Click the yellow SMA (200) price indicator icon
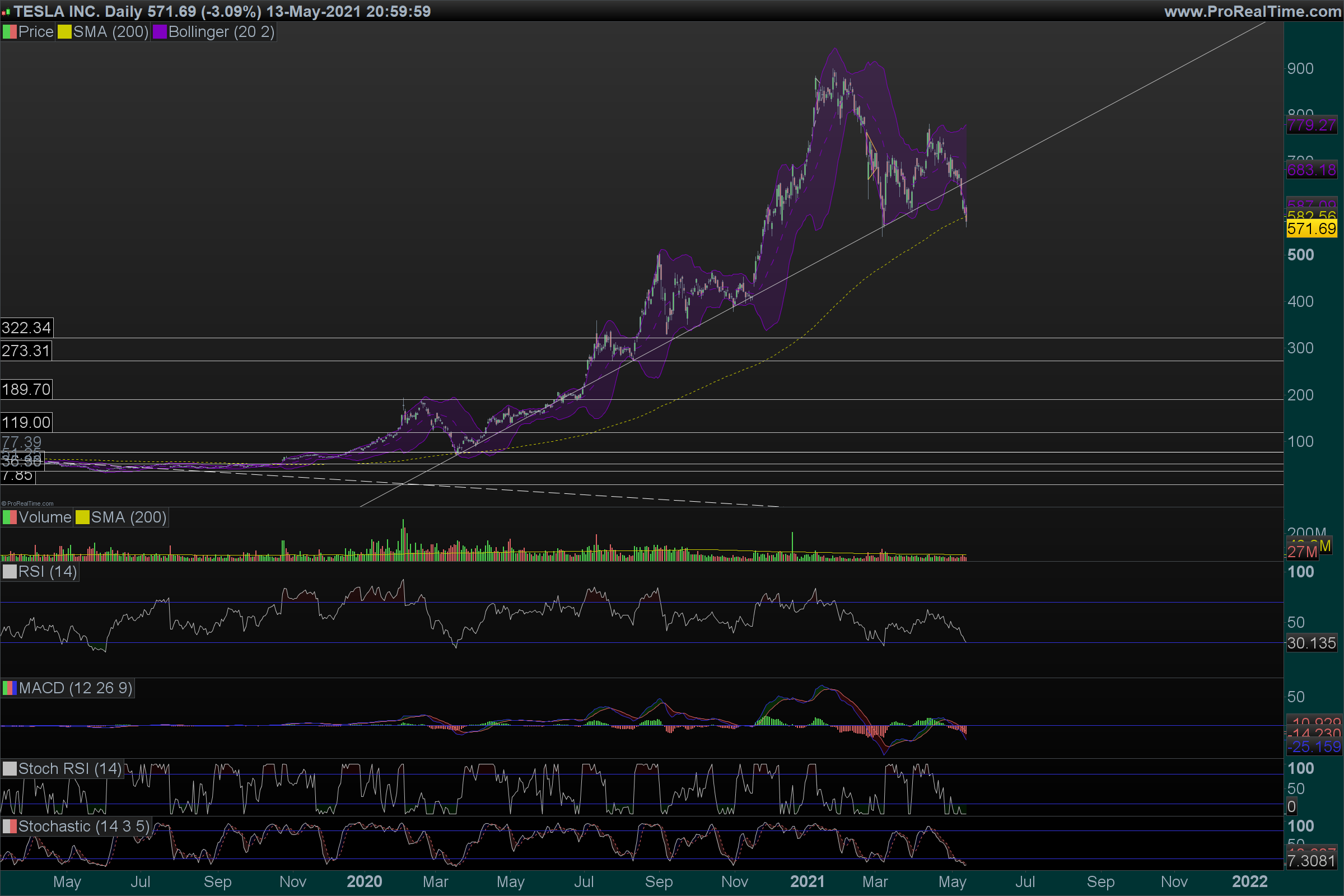 coord(64,32)
